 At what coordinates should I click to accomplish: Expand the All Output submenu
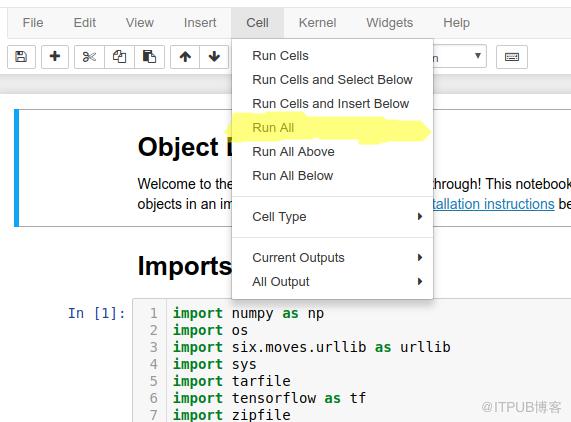332,281
